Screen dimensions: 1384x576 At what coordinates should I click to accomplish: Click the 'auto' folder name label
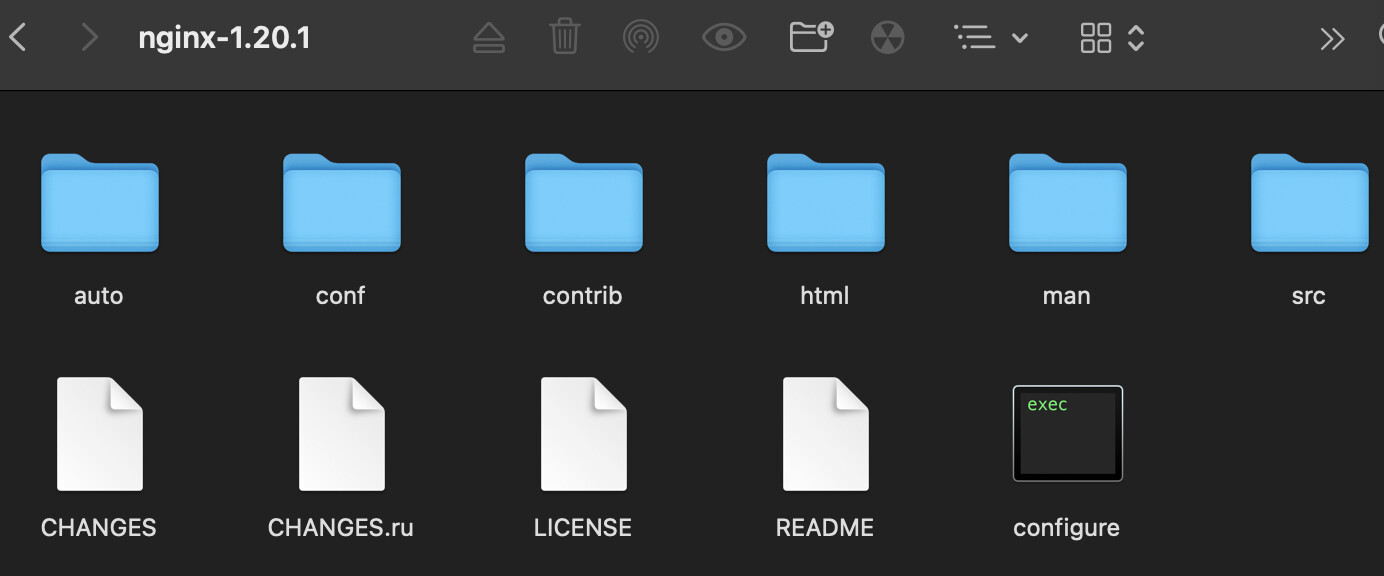point(99,296)
